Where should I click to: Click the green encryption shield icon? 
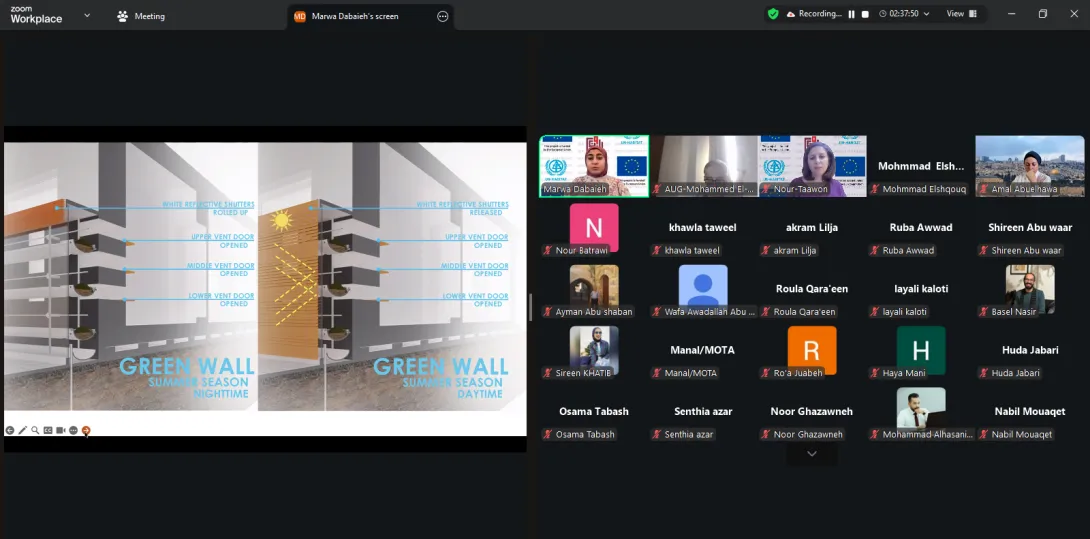pyautogui.click(x=773, y=14)
